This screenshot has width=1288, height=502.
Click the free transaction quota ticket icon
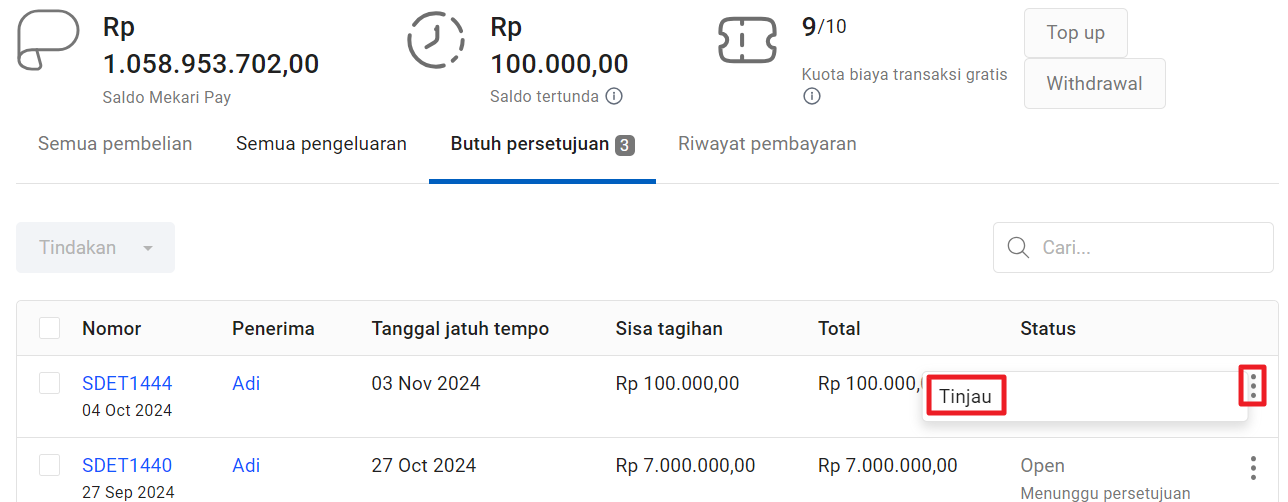[x=747, y=40]
